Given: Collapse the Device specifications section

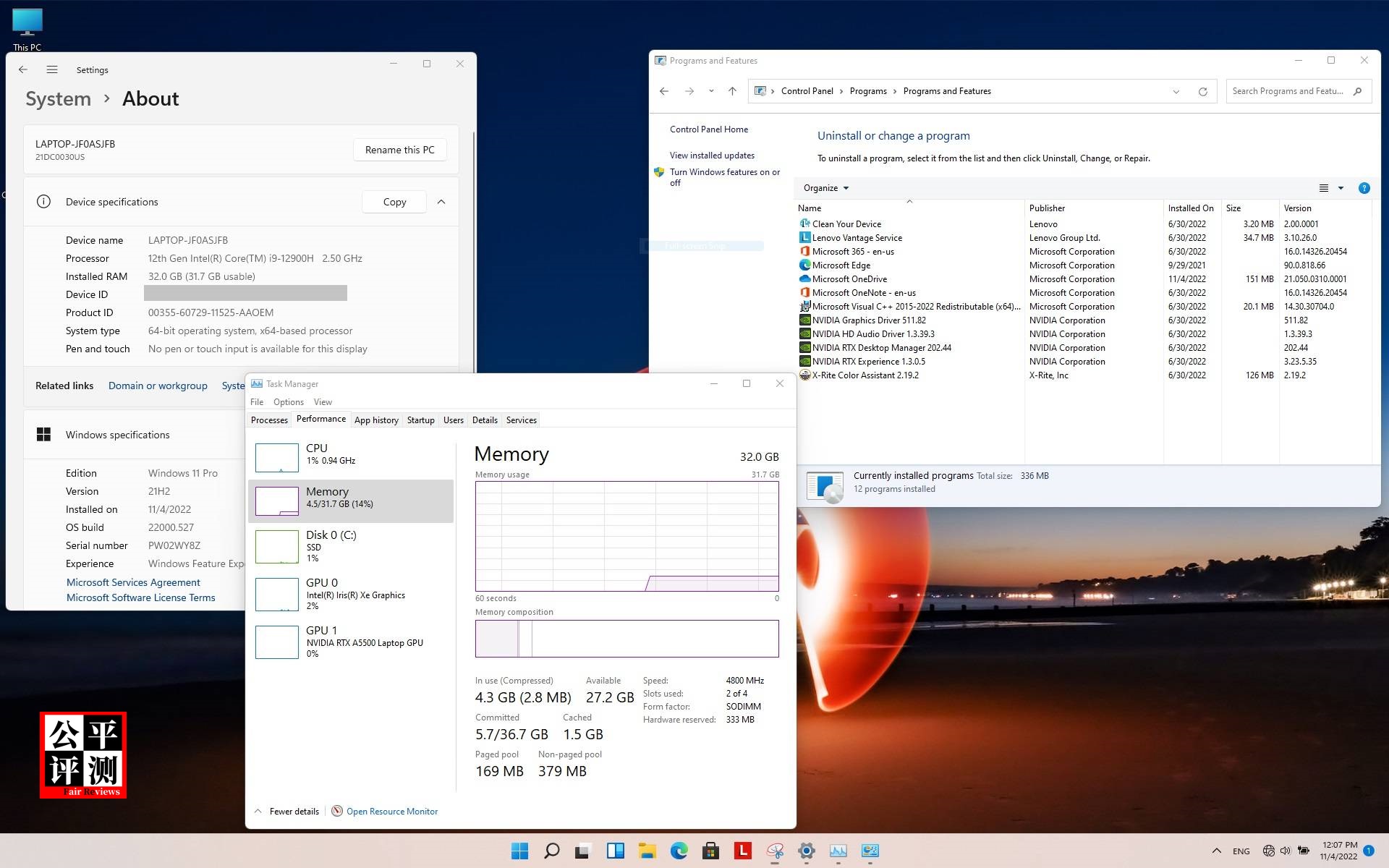Looking at the screenshot, I should tap(442, 202).
